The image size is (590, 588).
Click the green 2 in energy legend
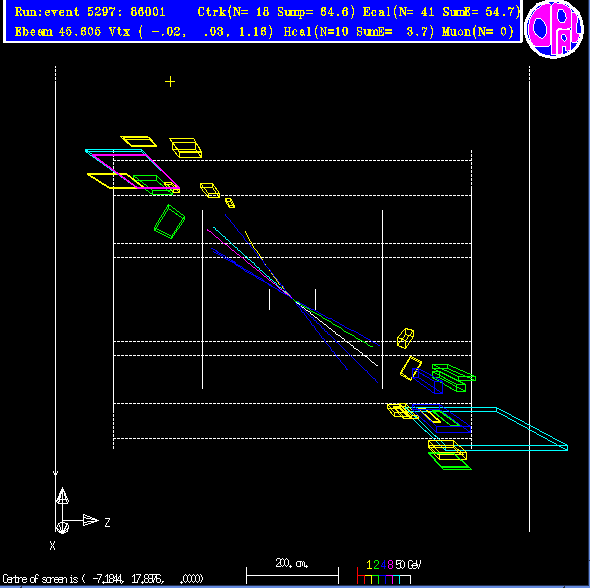click(x=376, y=565)
